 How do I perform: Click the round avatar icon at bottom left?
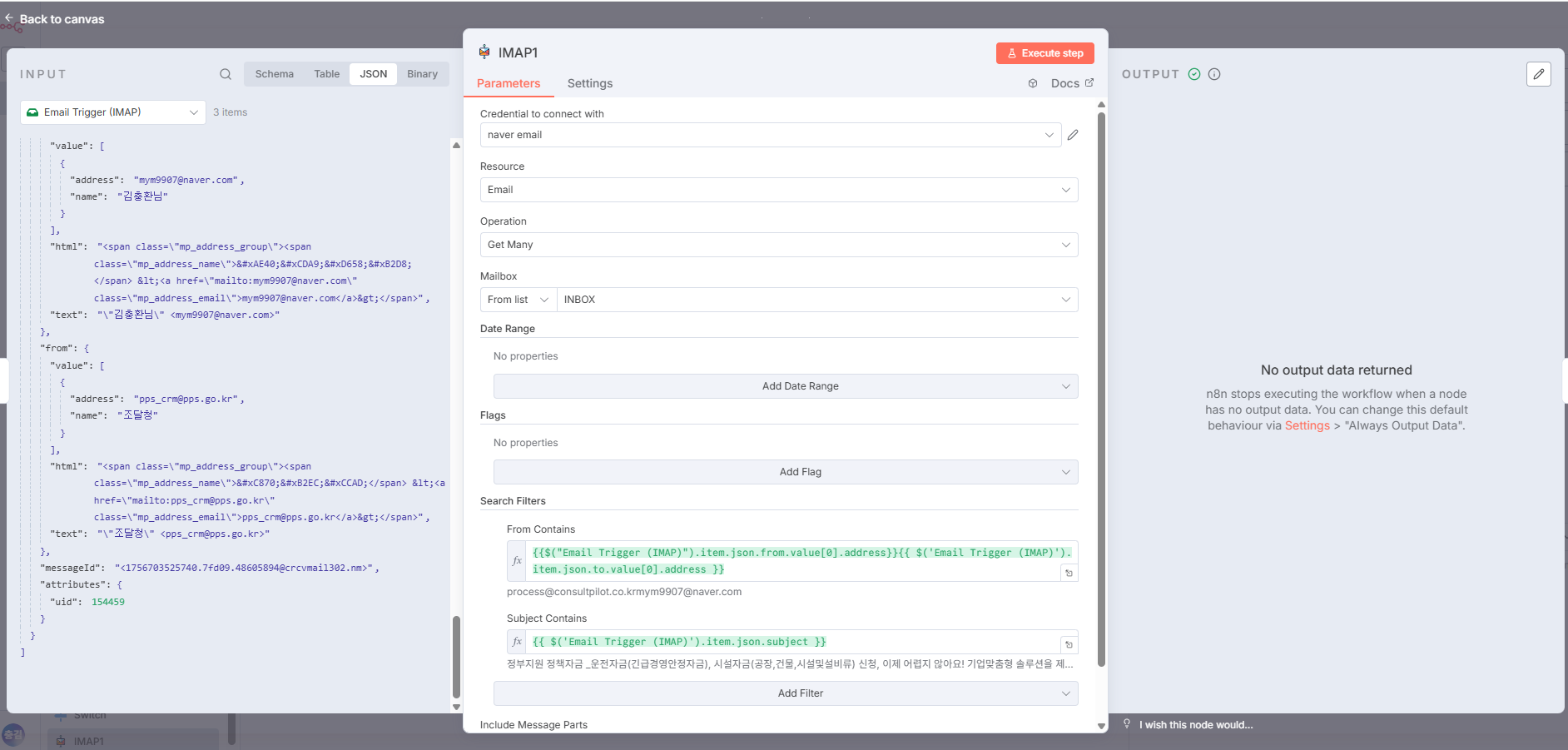coord(12,735)
